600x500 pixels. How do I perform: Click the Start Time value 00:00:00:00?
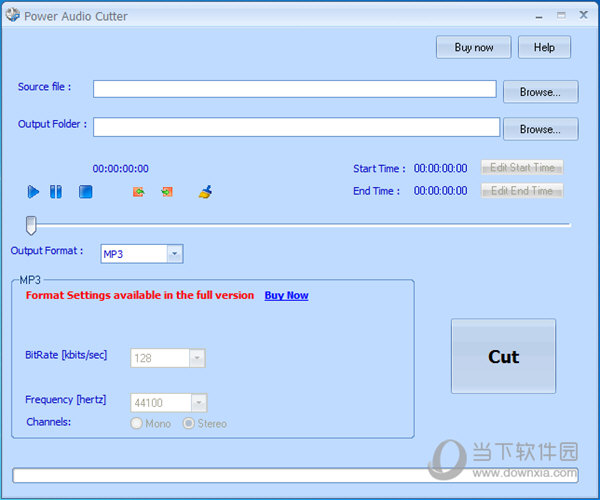point(440,168)
